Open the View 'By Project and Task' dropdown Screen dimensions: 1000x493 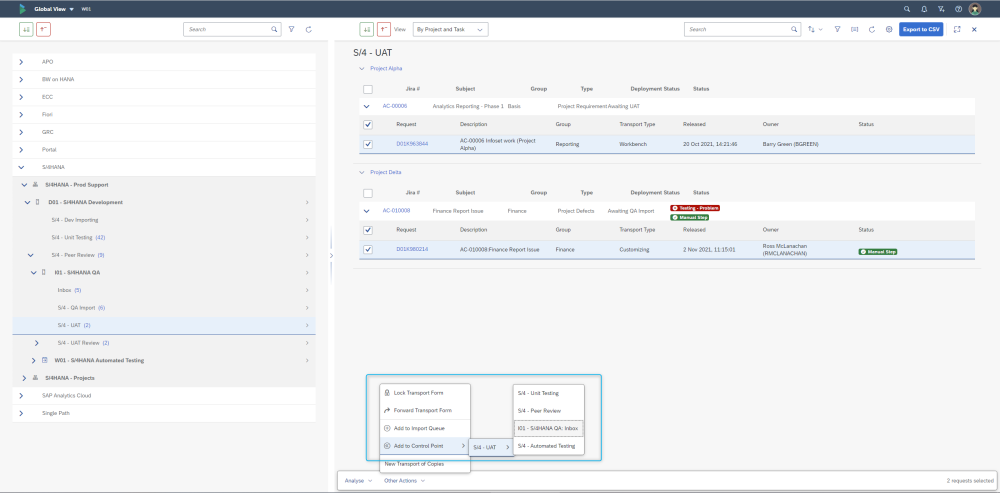pos(450,30)
